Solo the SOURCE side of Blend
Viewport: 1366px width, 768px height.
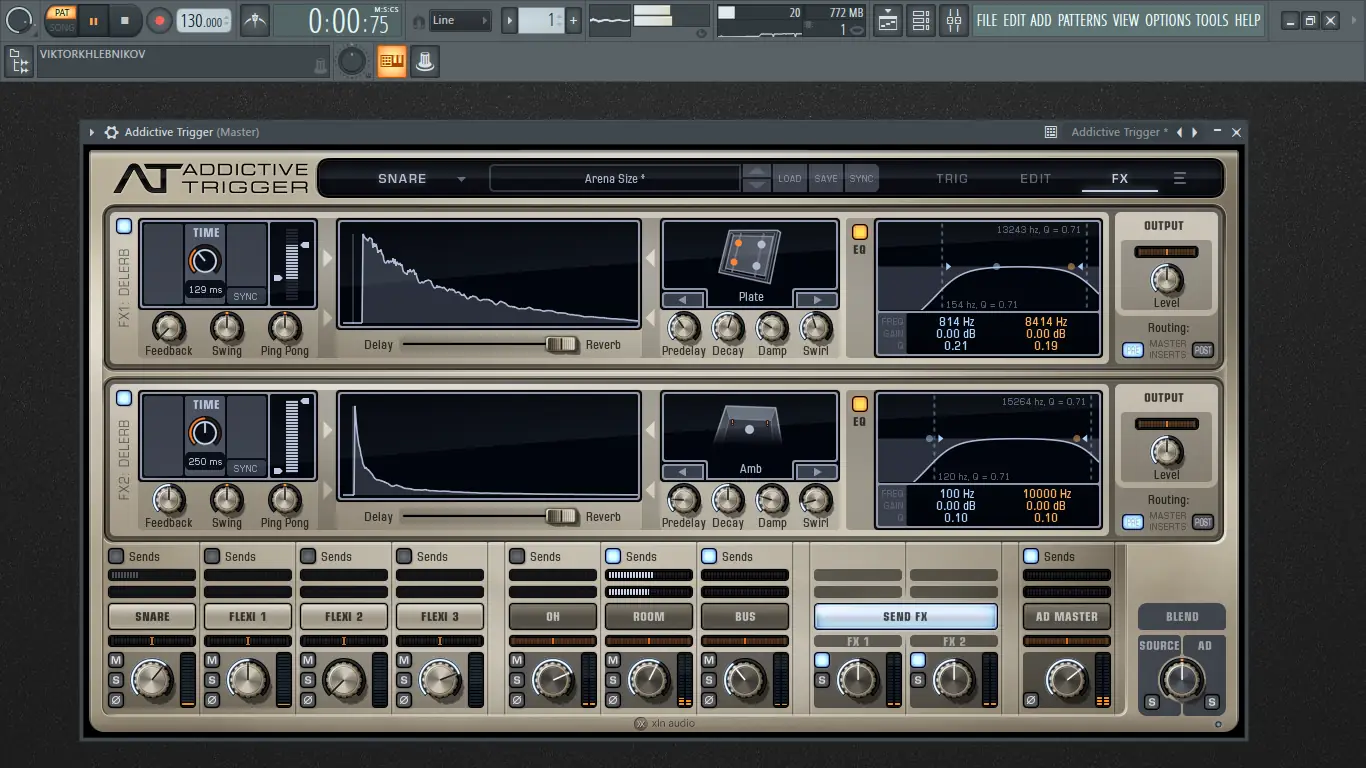(1151, 702)
